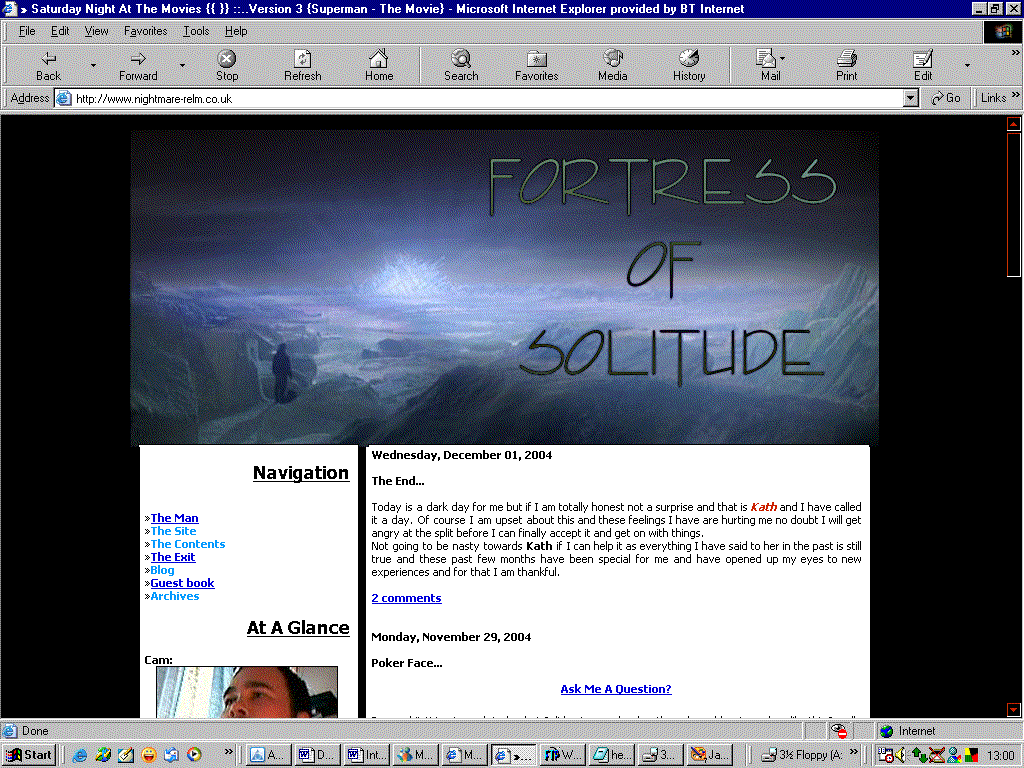This screenshot has width=1024, height=768.
Task: Open the Guest book link
Action: click(182, 583)
